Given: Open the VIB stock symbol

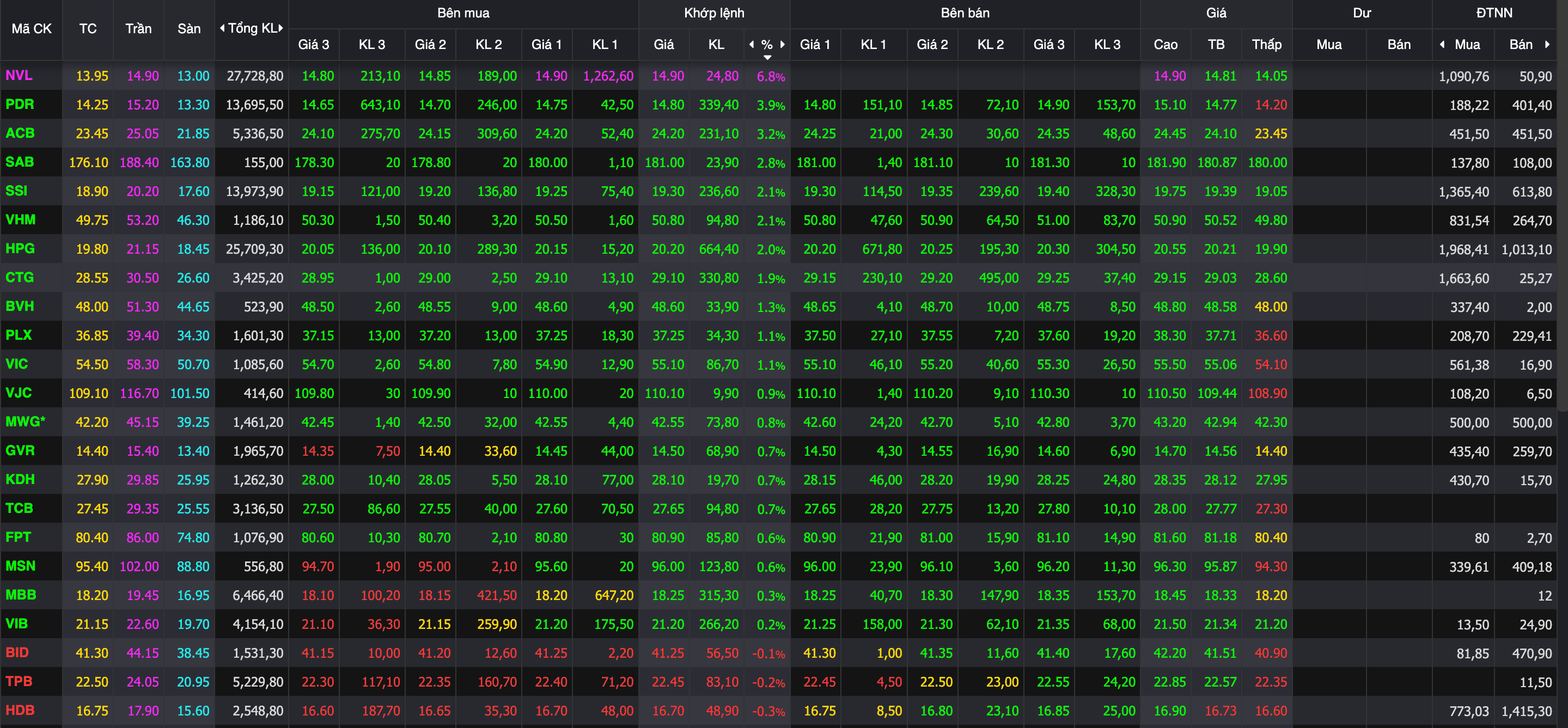Looking at the screenshot, I should pos(16,623).
